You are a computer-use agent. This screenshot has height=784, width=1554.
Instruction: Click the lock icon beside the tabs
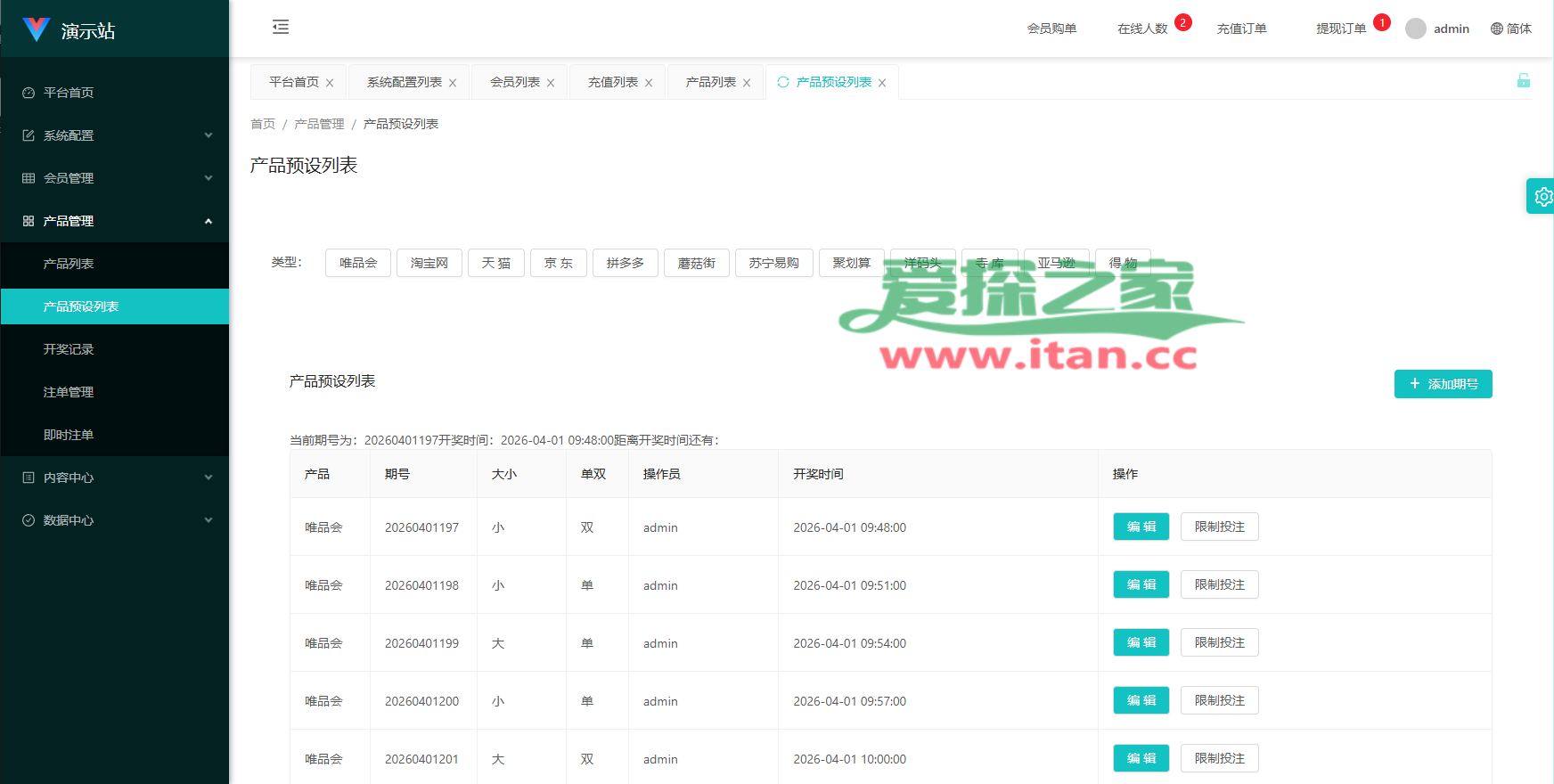1523,81
